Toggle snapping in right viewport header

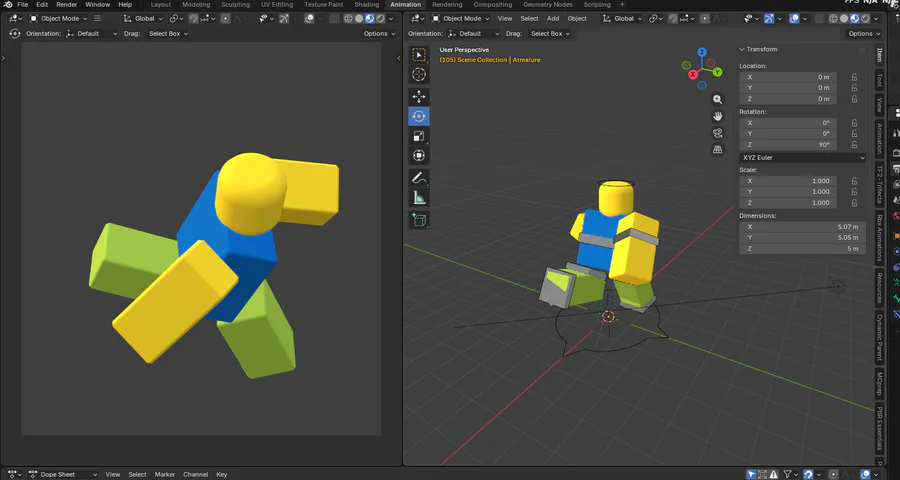(x=673, y=18)
